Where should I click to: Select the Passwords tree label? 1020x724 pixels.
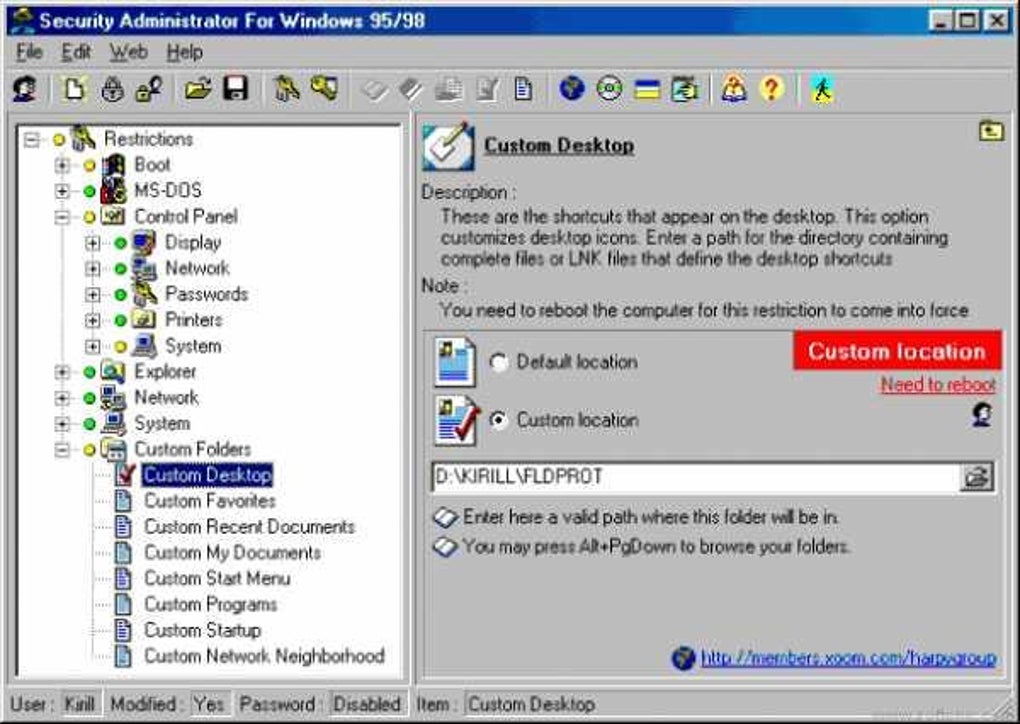[207, 294]
